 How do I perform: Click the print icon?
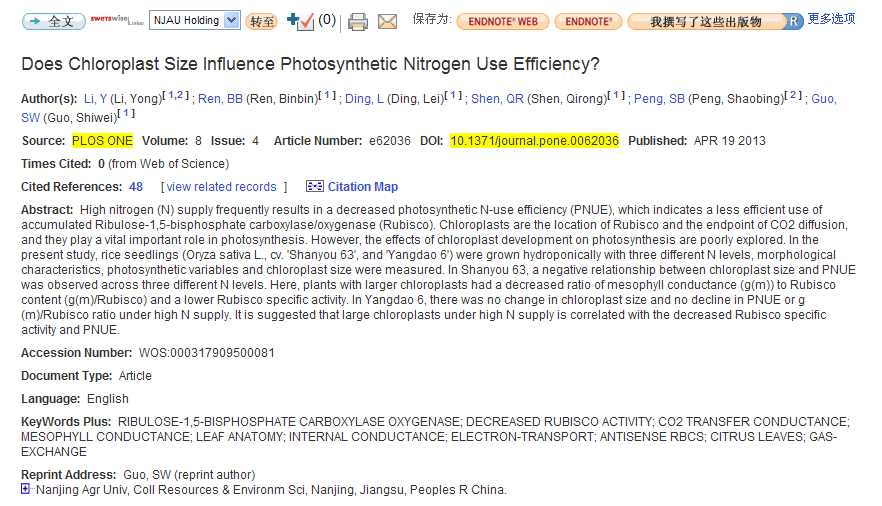358,21
